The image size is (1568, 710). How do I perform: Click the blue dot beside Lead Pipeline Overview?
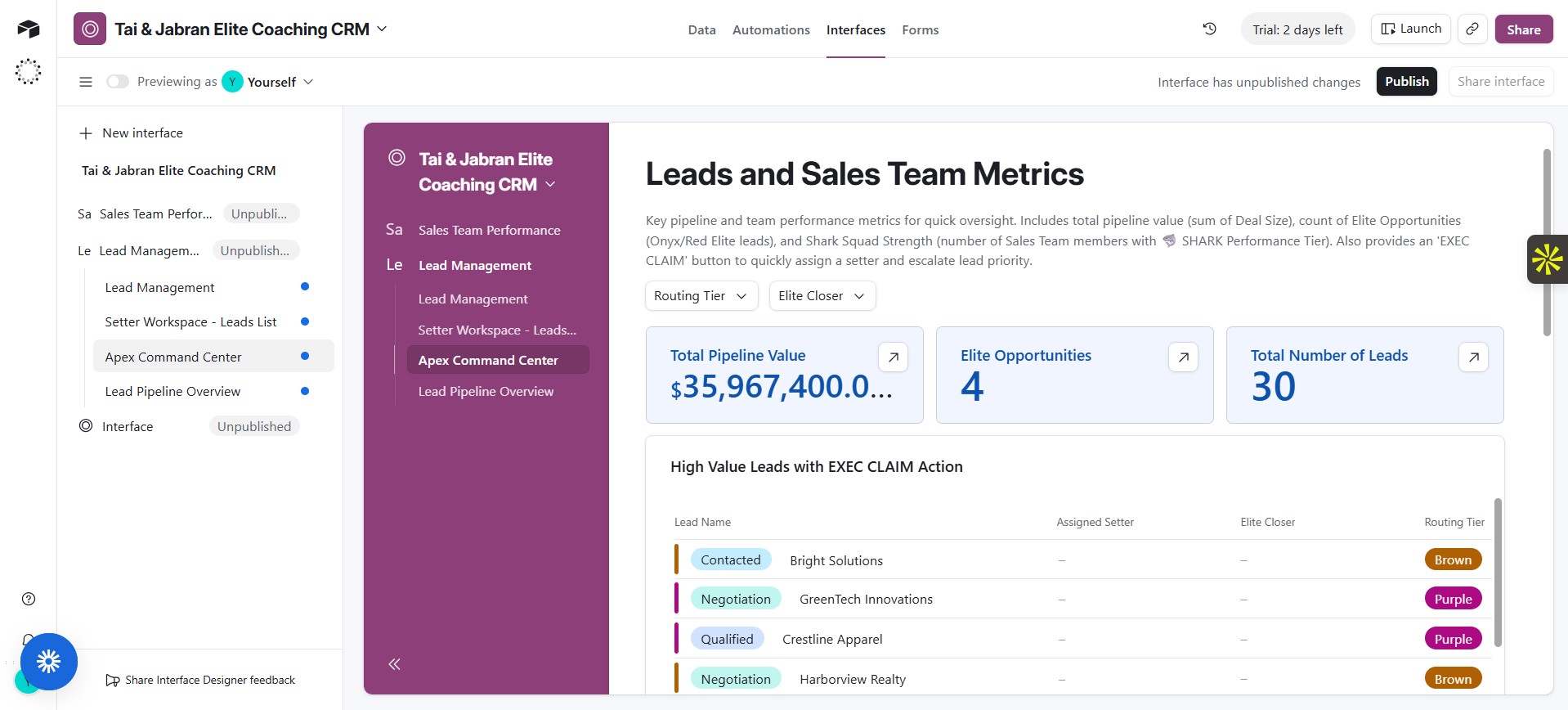coord(305,391)
